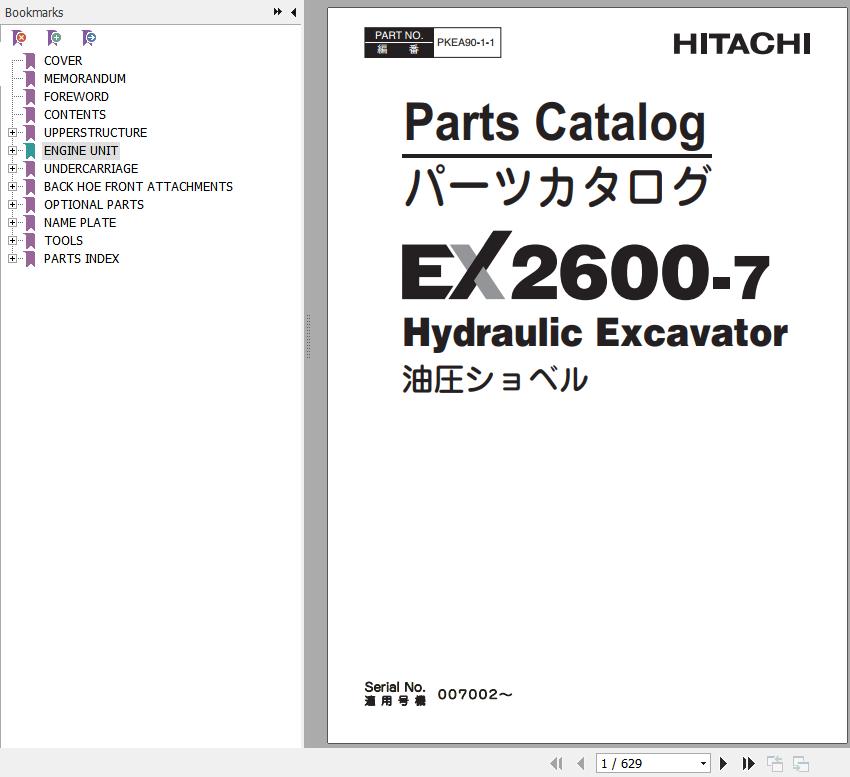850x777 pixels.
Task: Select the UNDERCARRIAGE bookmark label
Action: (x=91, y=169)
